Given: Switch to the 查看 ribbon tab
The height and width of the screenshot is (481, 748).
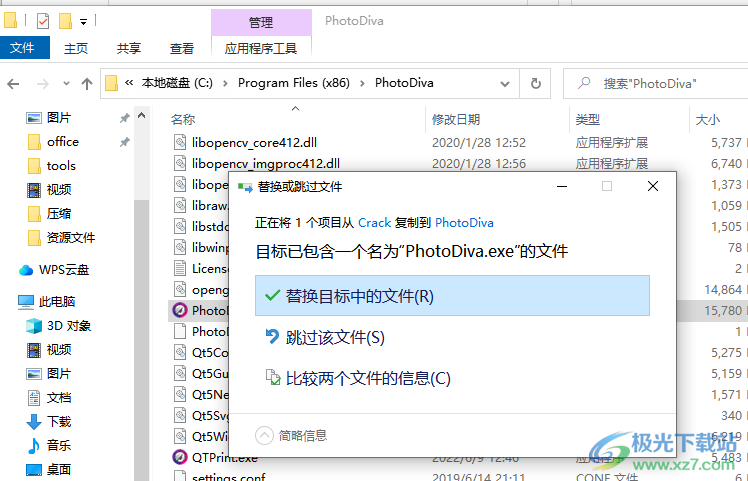Looking at the screenshot, I should click(182, 48).
